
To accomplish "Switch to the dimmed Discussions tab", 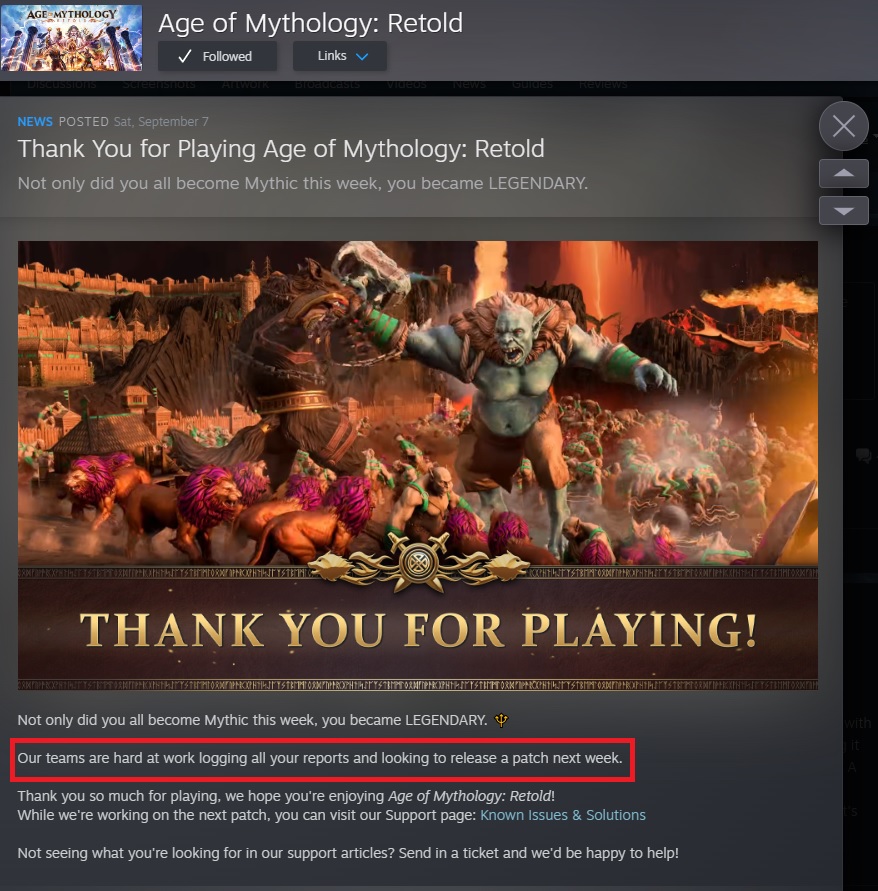I will coord(61,84).
